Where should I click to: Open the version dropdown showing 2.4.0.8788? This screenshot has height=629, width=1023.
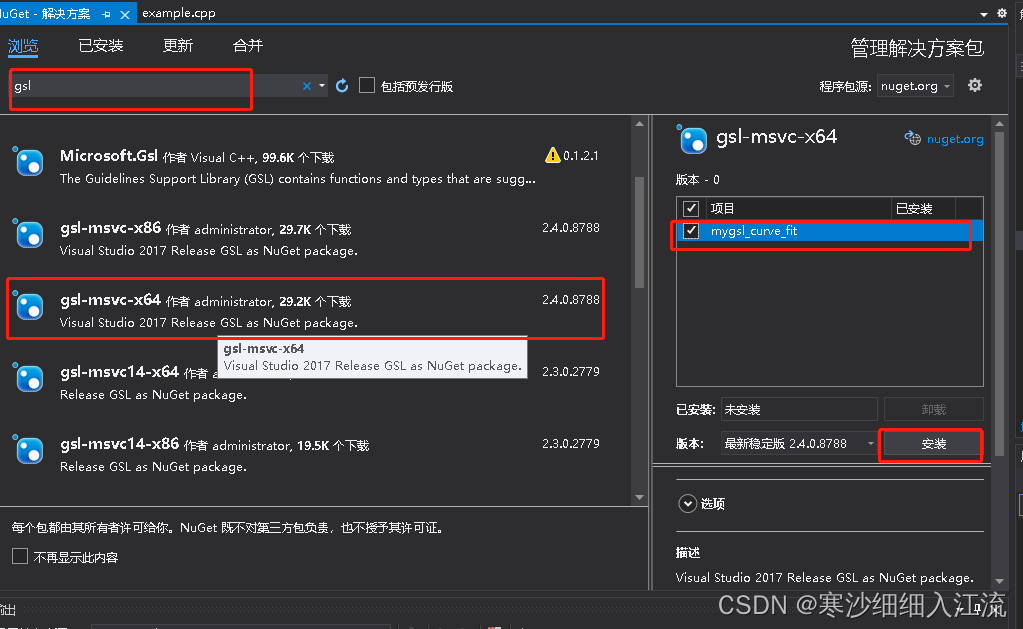tap(872, 443)
